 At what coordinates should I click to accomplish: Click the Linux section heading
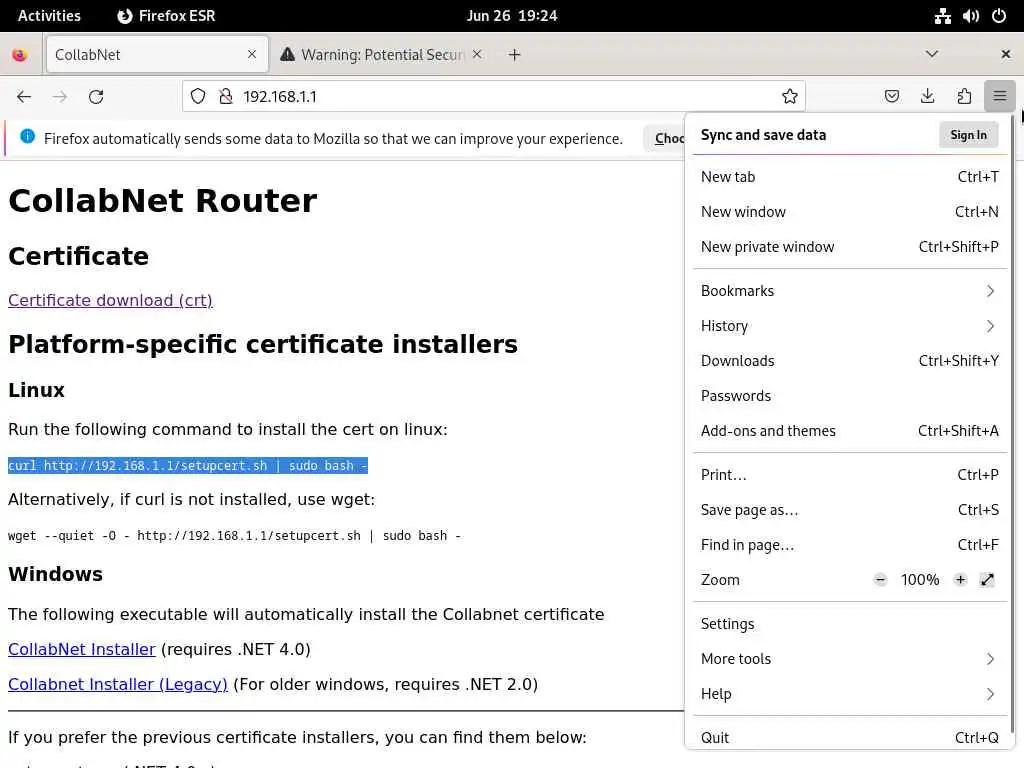(37, 391)
